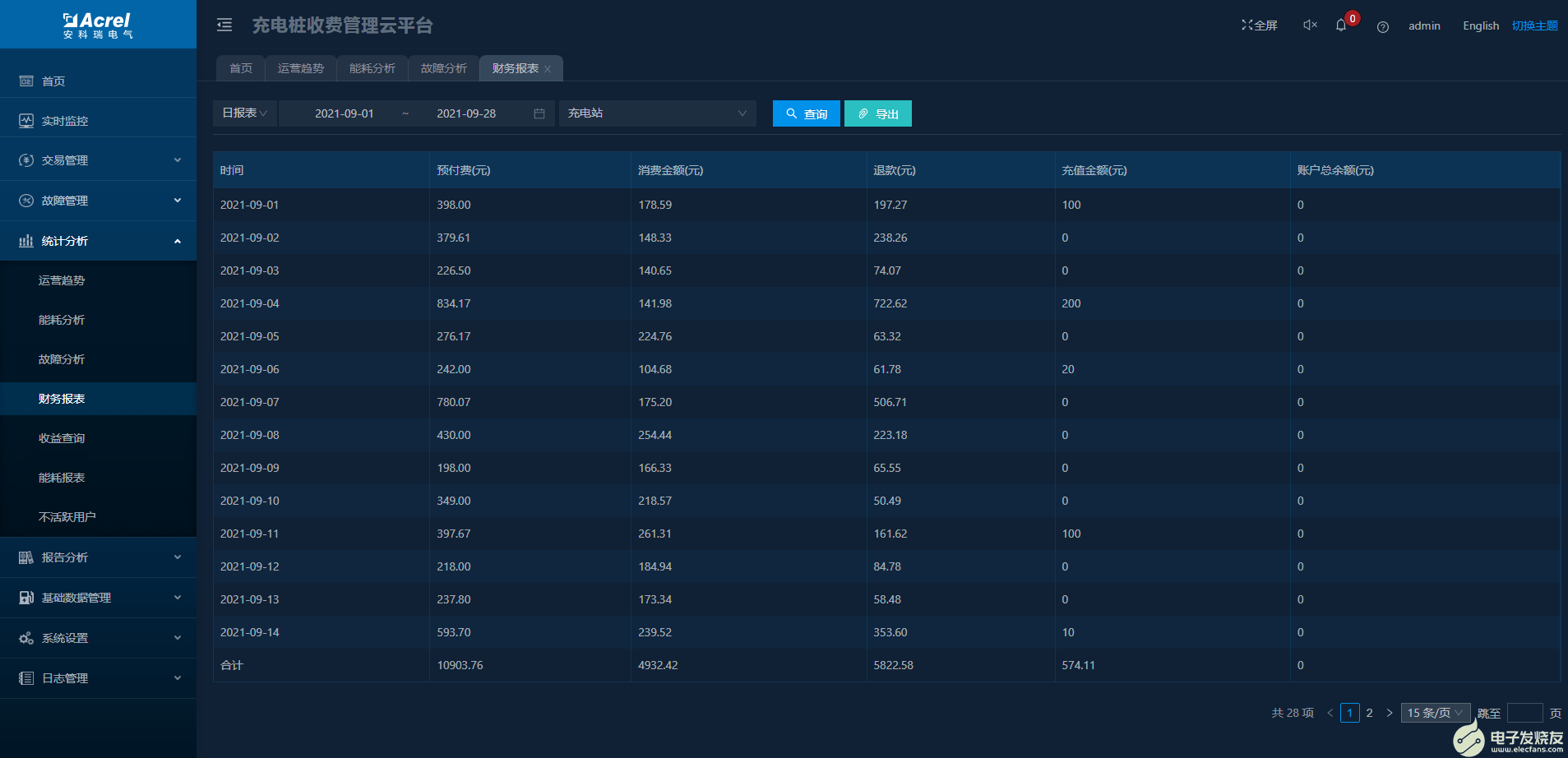Viewport: 1568px width, 758px height.
Task: Switch to the 能耗分析 tab
Action: coord(372,68)
